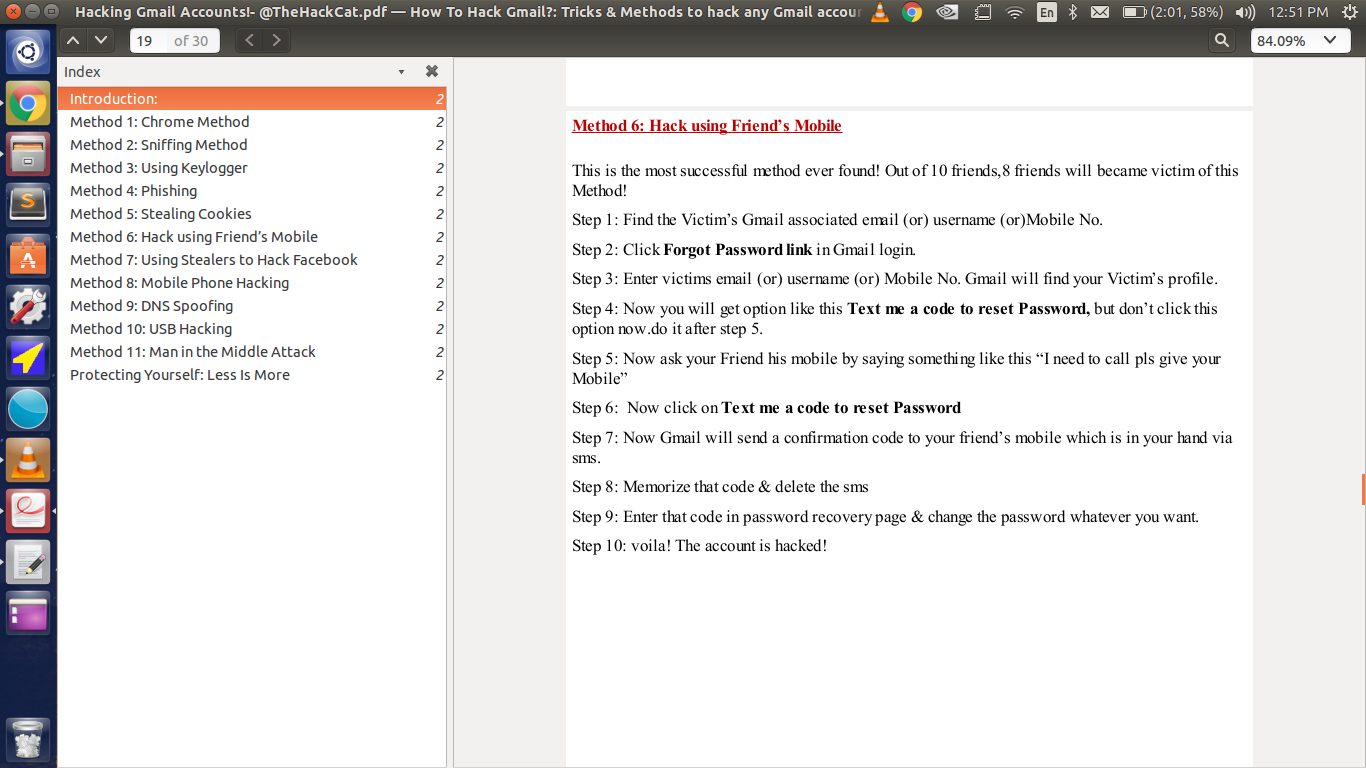
Task: Open Ubuntu Software Center from the launcher
Action: (x=28, y=256)
